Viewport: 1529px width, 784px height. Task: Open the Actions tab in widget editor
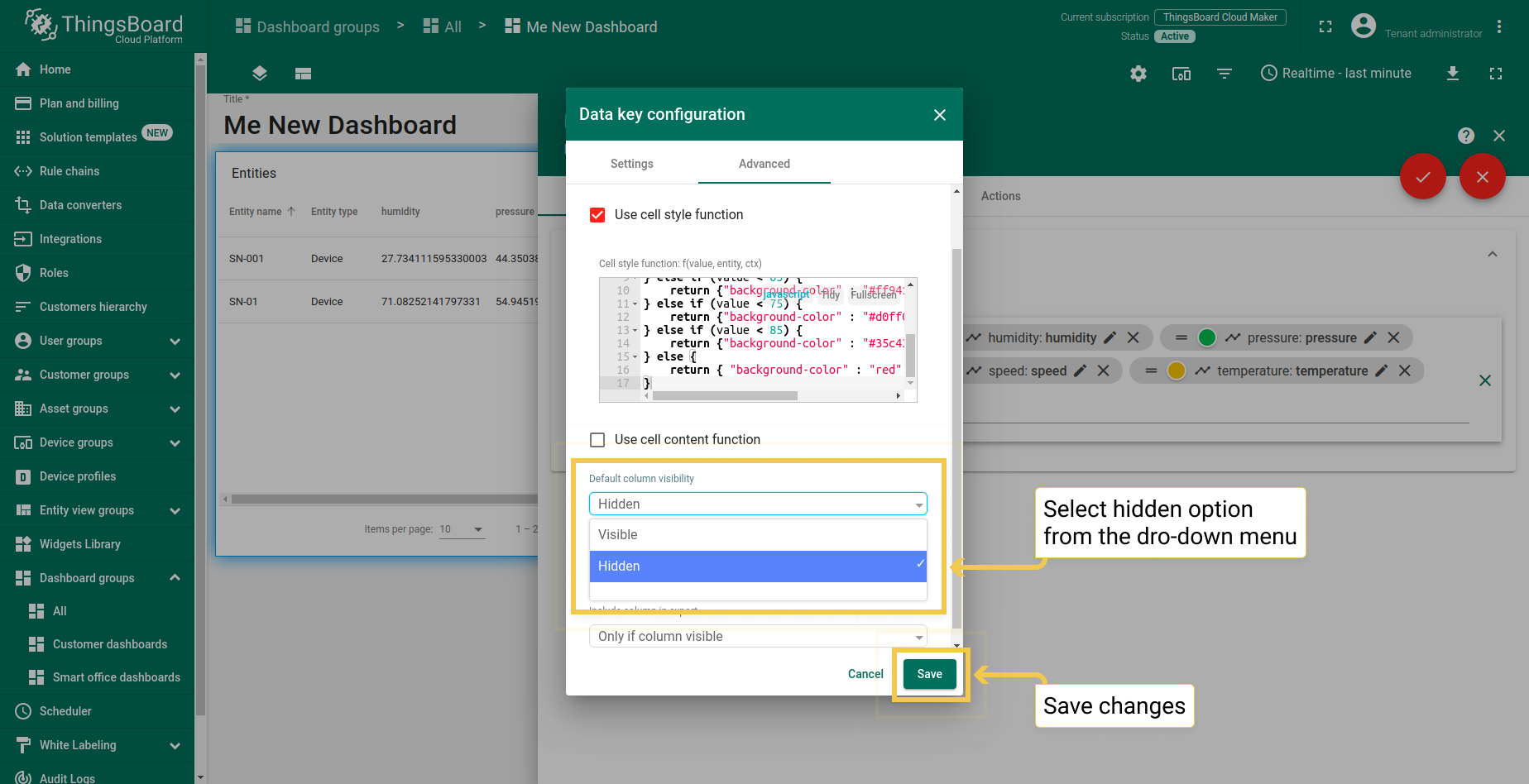[1001, 196]
